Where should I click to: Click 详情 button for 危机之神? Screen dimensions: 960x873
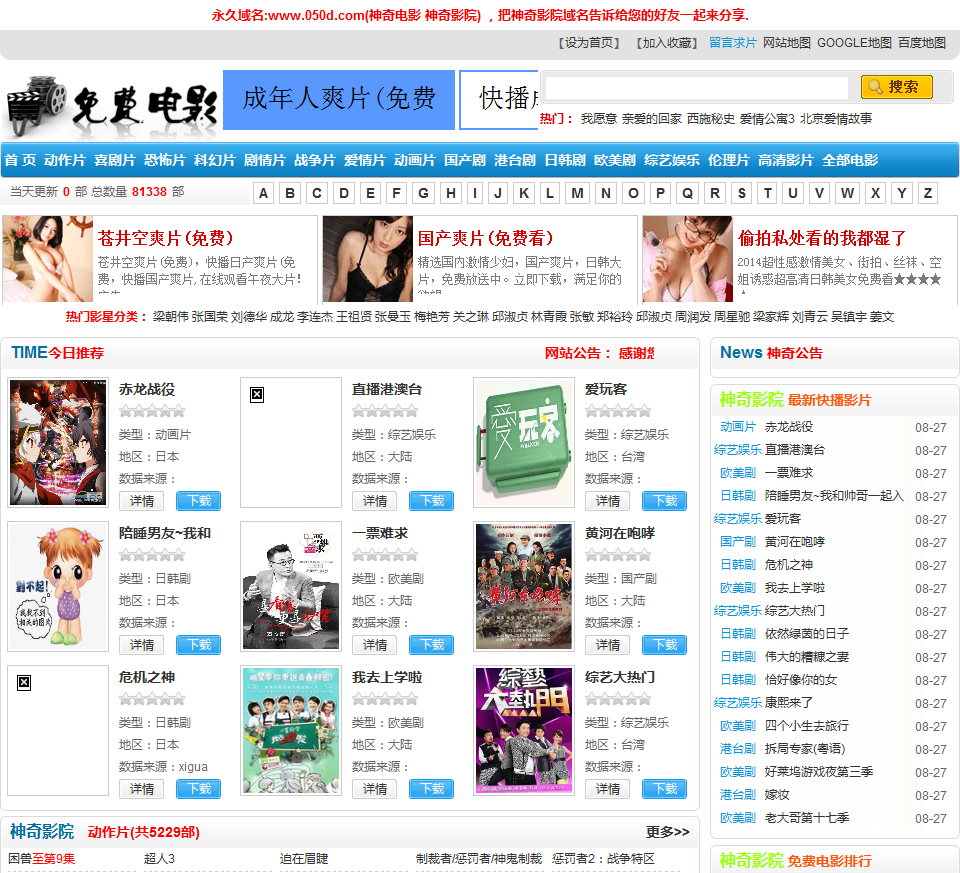click(141, 789)
